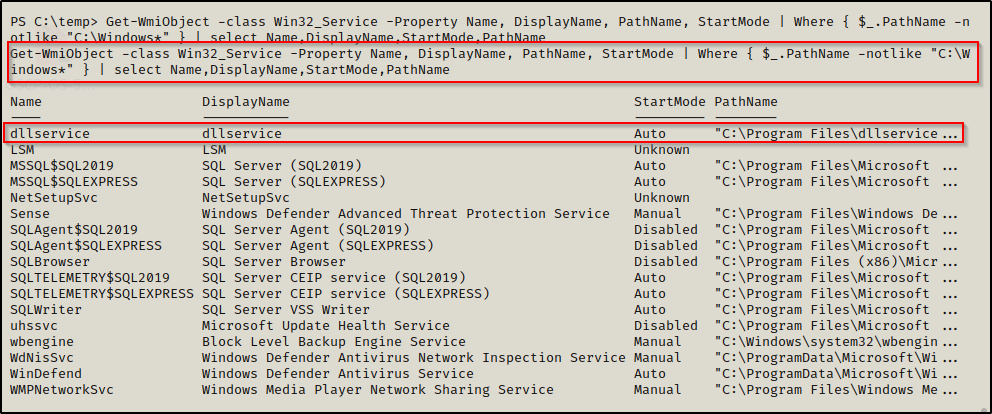Viewport: 992px width, 414px height.
Task: Select Microsoft Update Health Service text
Action: pyautogui.click(x=326, y=326)
